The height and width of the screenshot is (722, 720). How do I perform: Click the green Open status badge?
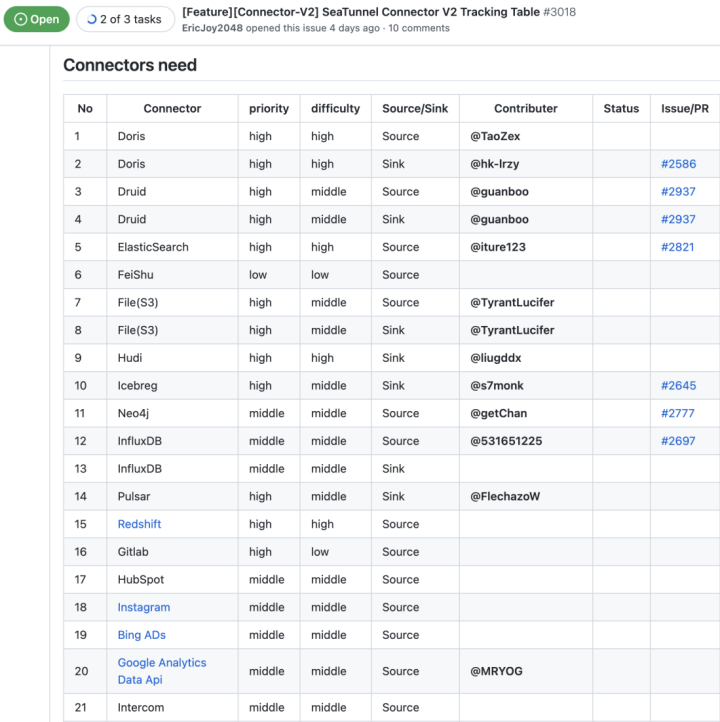pos(37,19)
